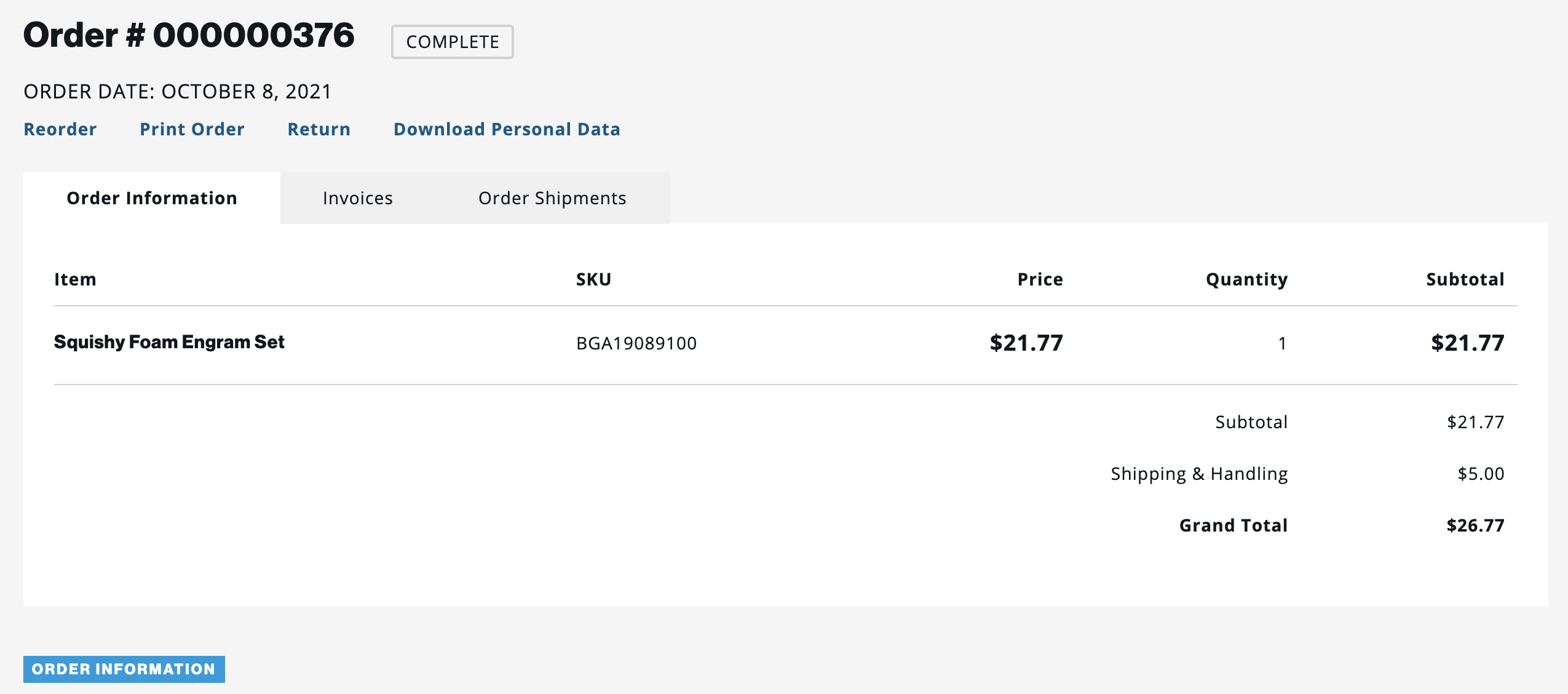Click Download Personal Data link
1568x694 pixels.
507,129
